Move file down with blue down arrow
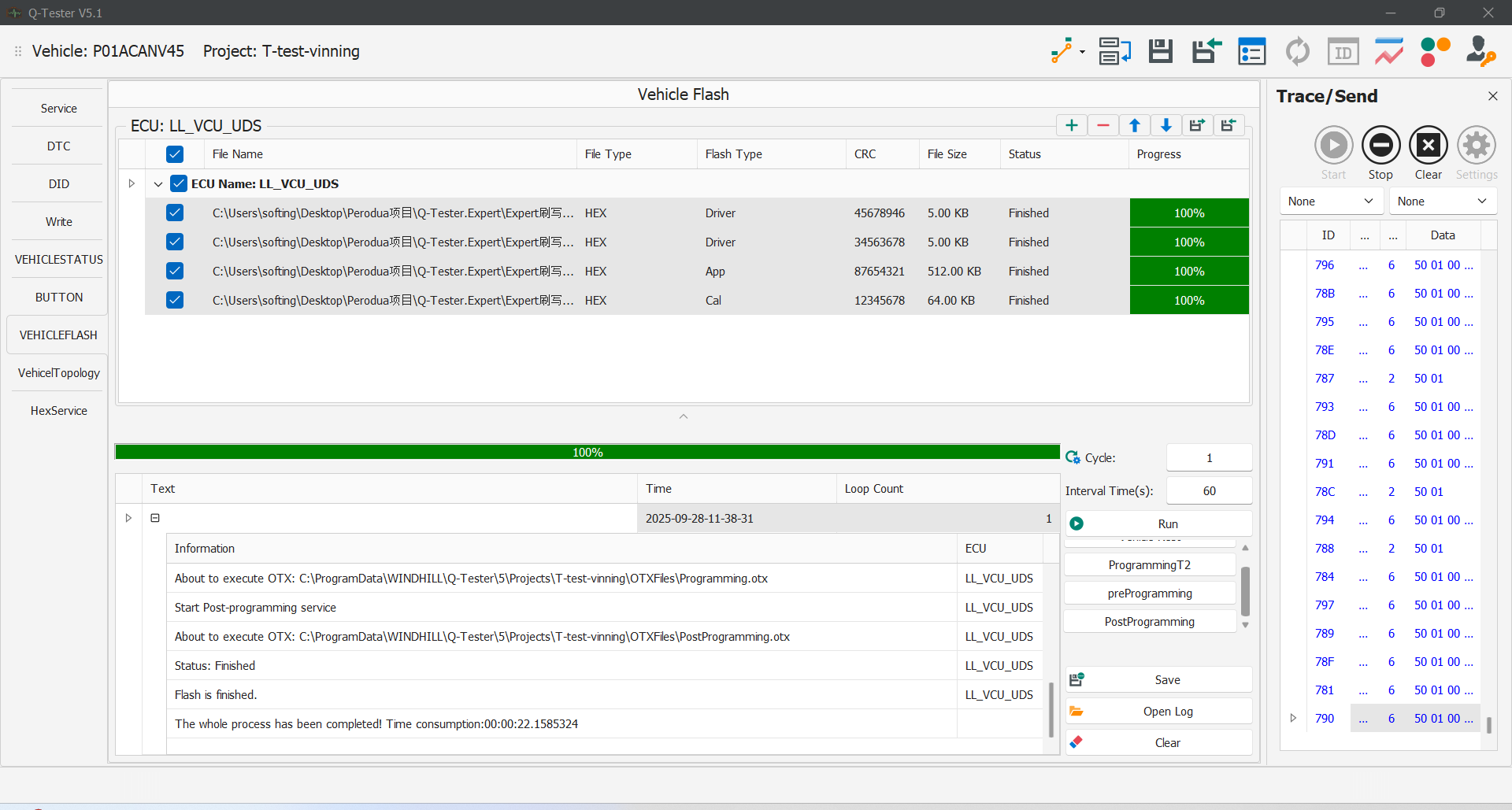This screenshot has width=1512, height=810. (1166, 125)
